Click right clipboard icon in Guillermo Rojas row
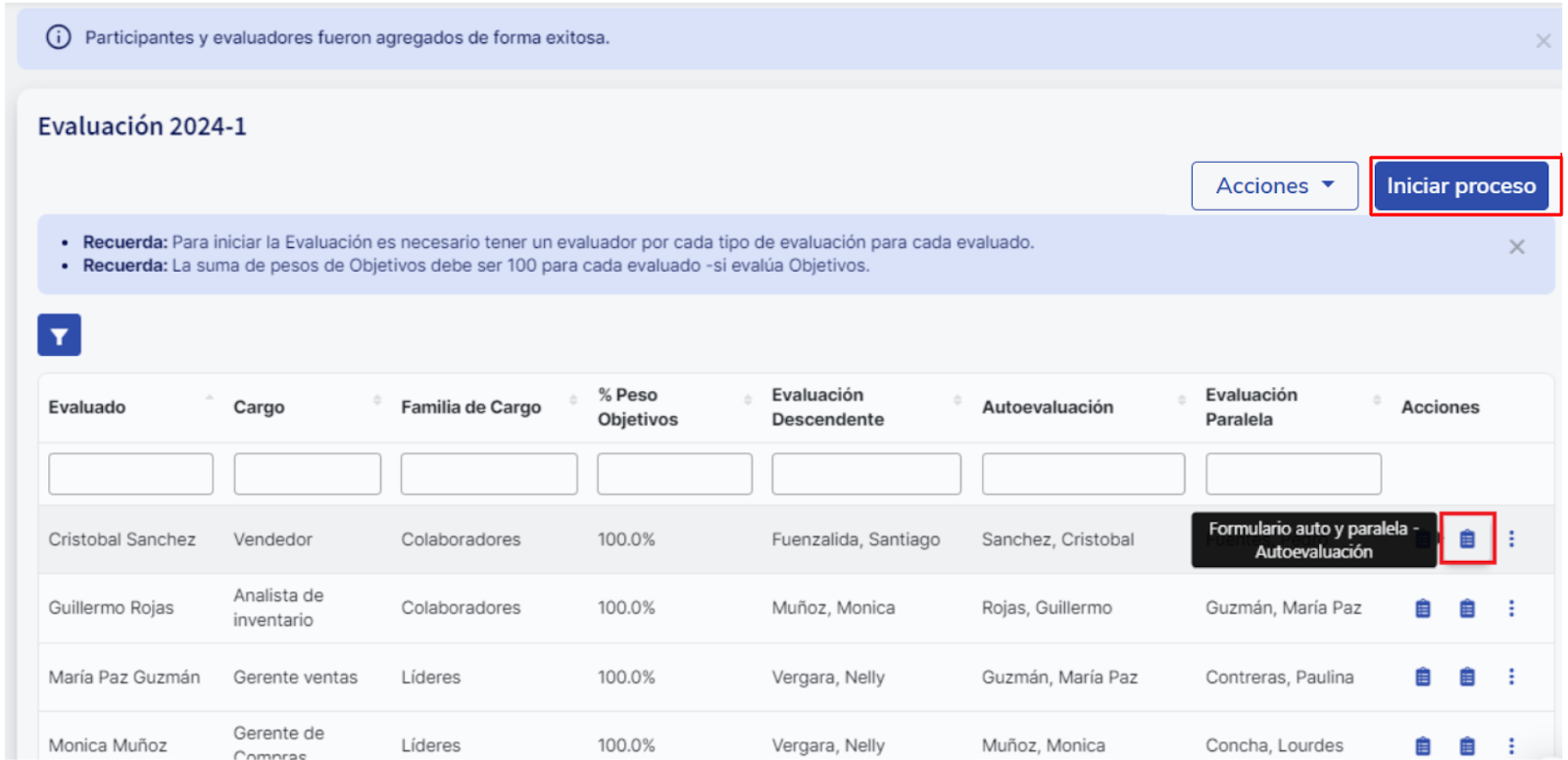This screenshot has width=1568, height=760. pos(1466,609)
